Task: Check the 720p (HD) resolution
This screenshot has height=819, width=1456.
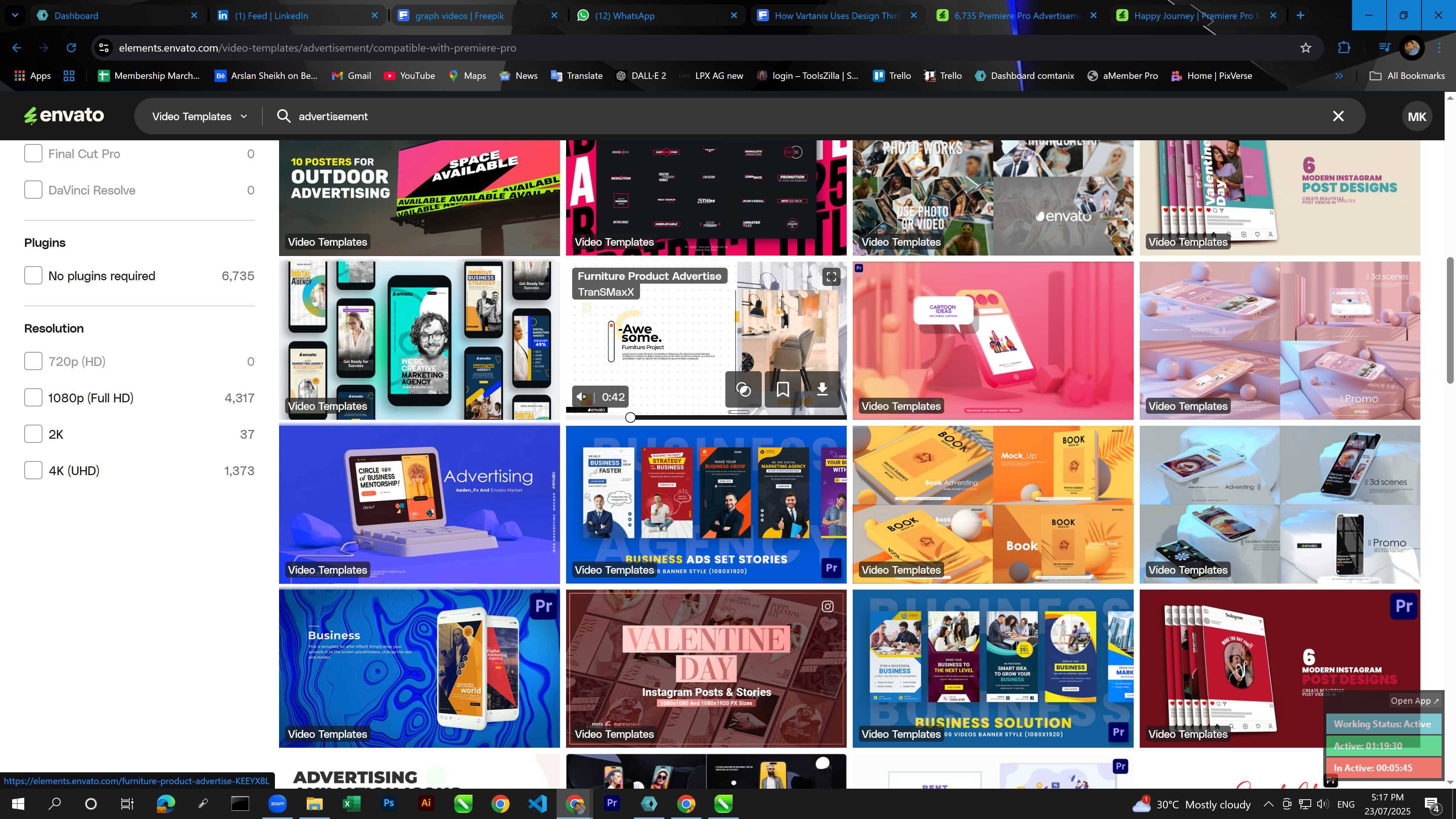Action: (x=33, y=361)
